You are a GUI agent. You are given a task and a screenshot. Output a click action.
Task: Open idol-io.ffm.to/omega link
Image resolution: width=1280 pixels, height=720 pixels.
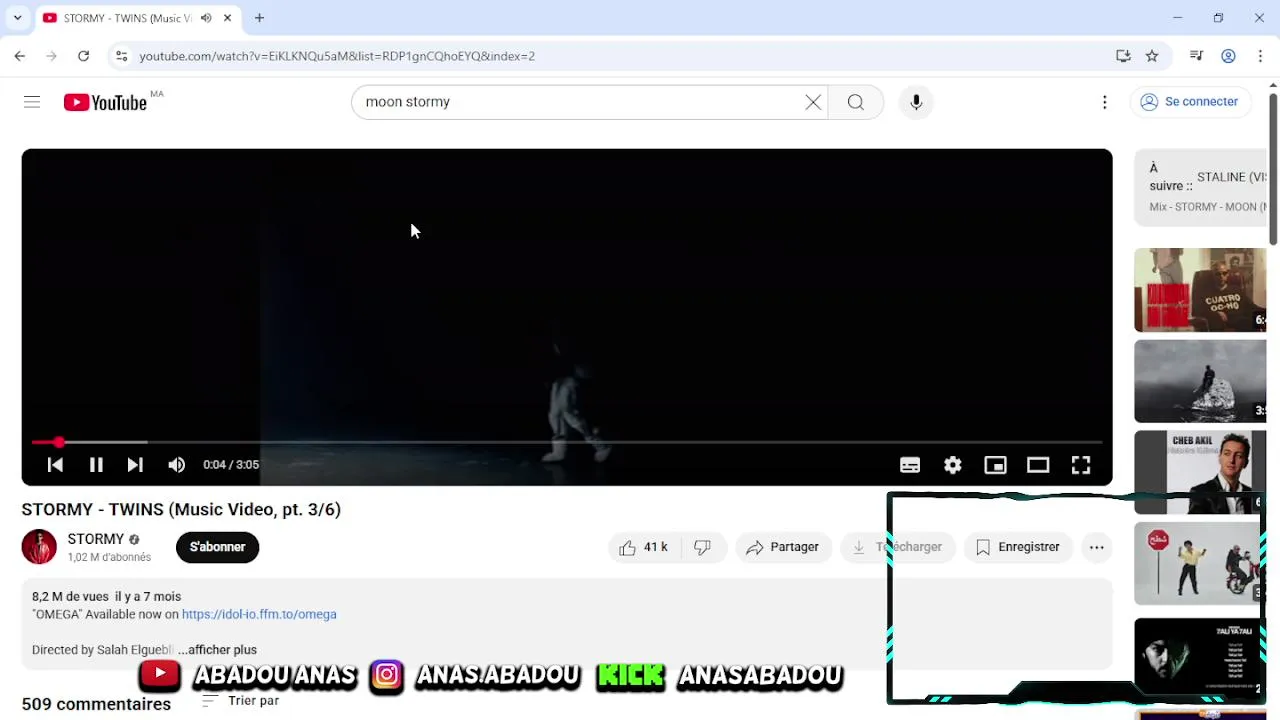[x=259, y=614]
